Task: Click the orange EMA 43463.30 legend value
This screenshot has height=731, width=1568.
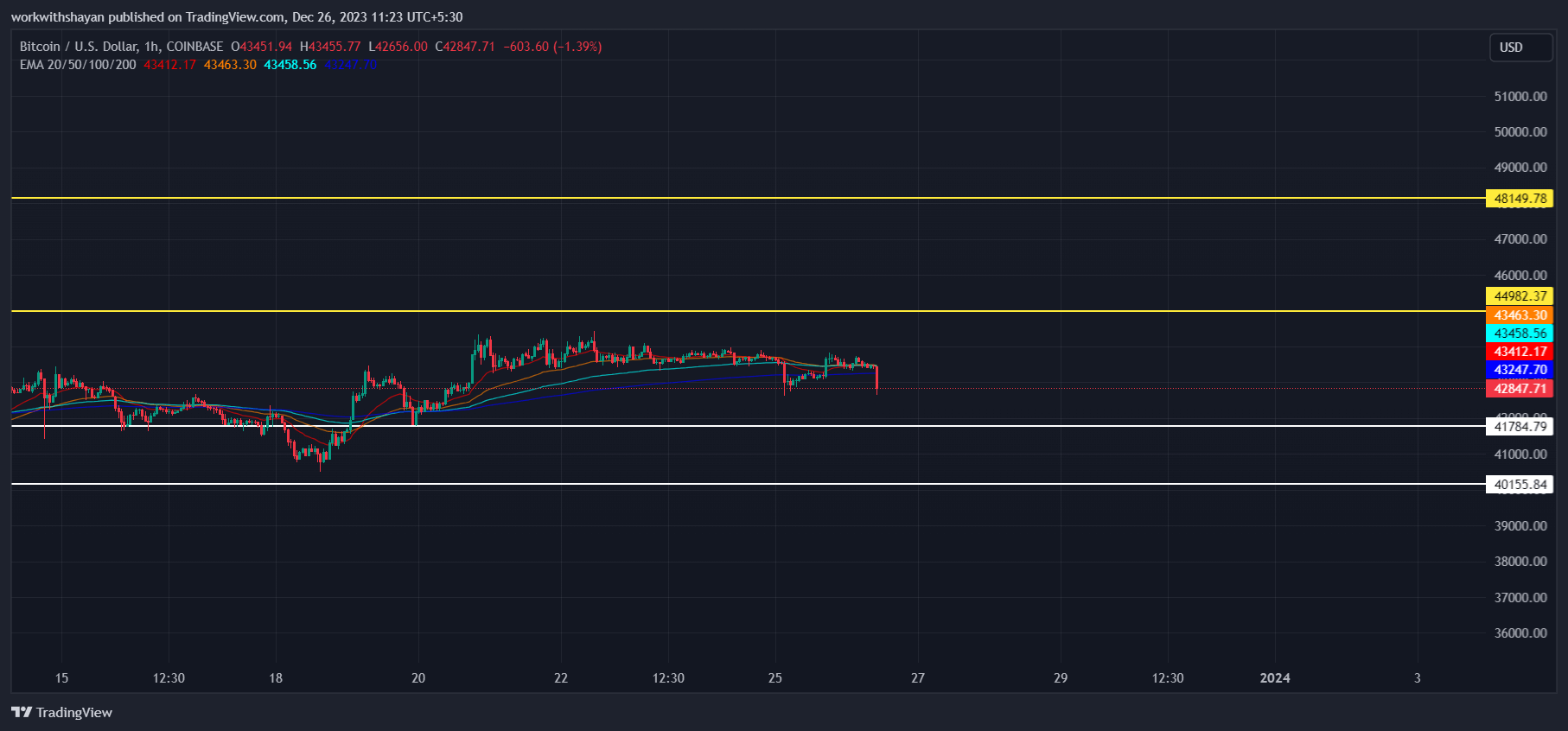Action: pos(230,65)
